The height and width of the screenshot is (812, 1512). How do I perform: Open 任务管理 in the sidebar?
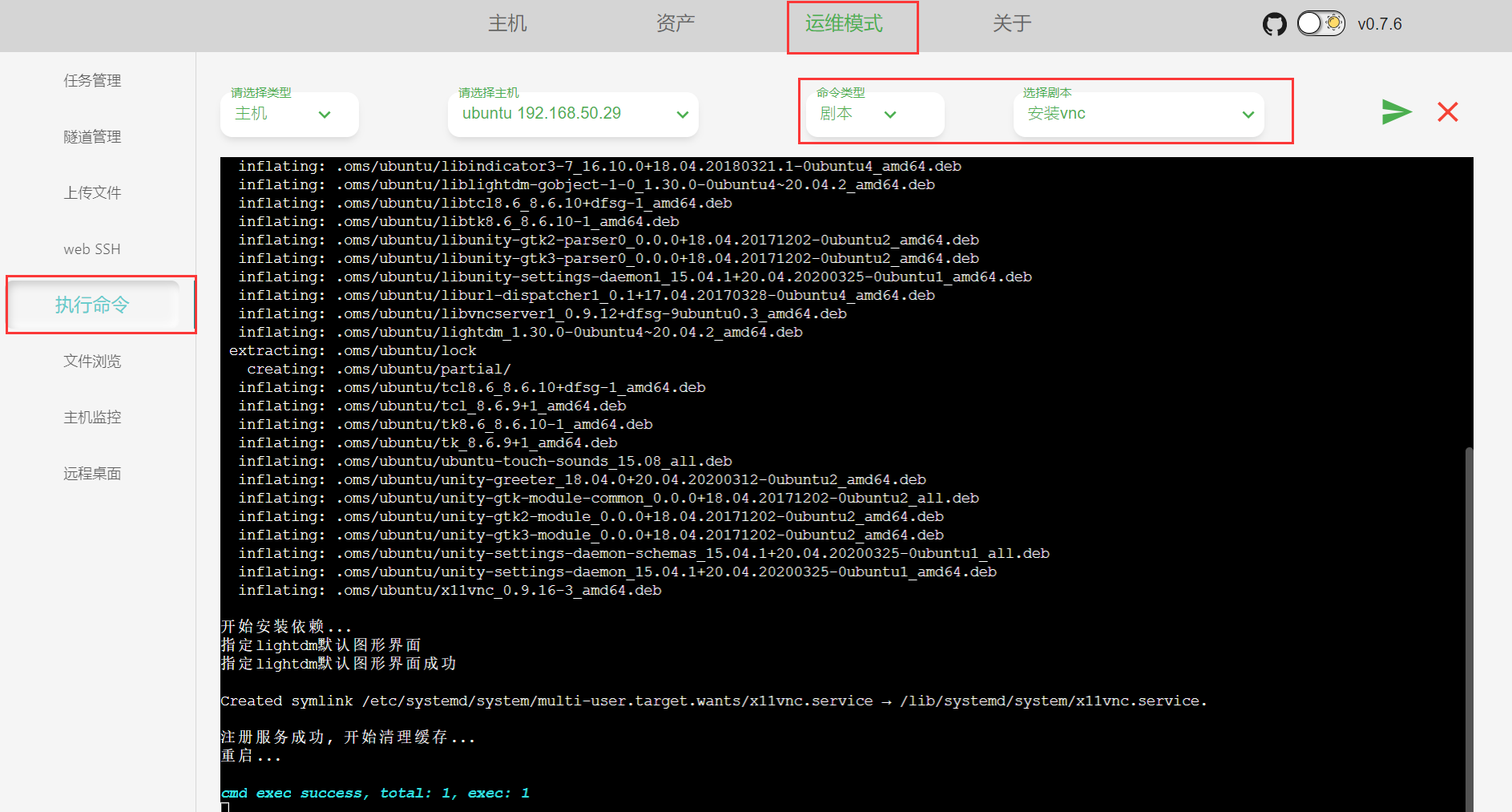(92, 80)
